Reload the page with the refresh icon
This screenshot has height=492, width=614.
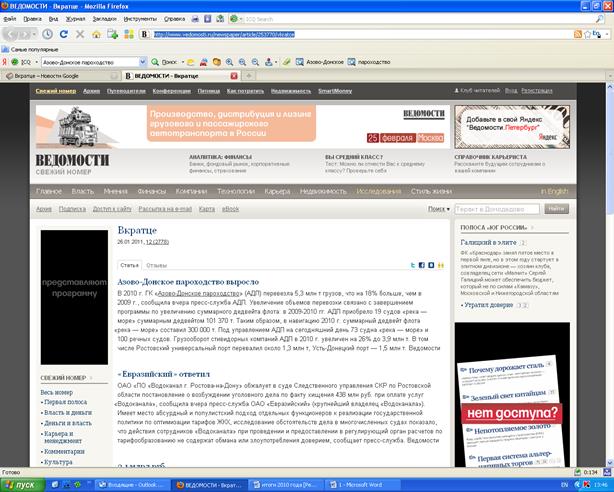click(64, 34)
